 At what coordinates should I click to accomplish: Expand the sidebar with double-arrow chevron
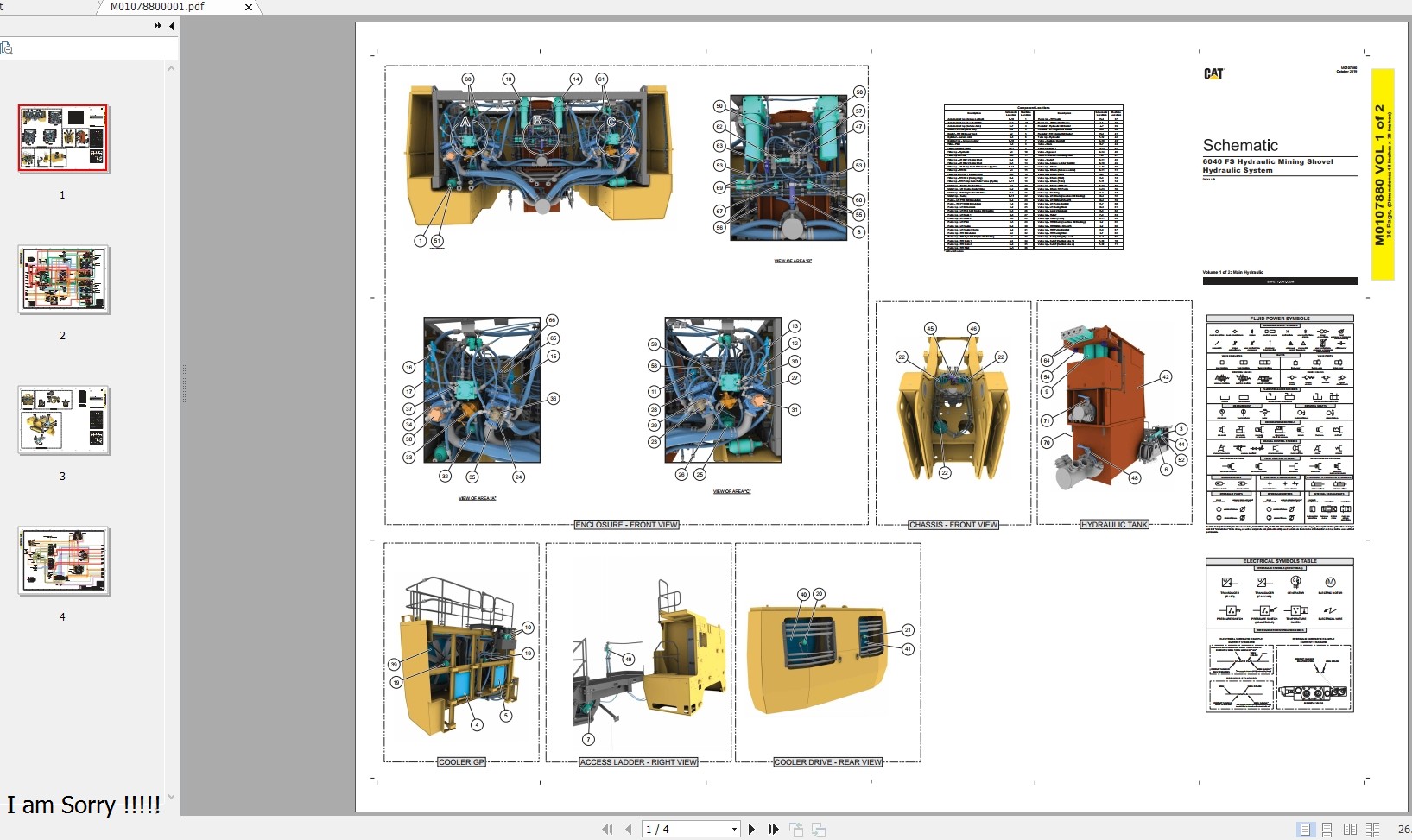[156, 26]
